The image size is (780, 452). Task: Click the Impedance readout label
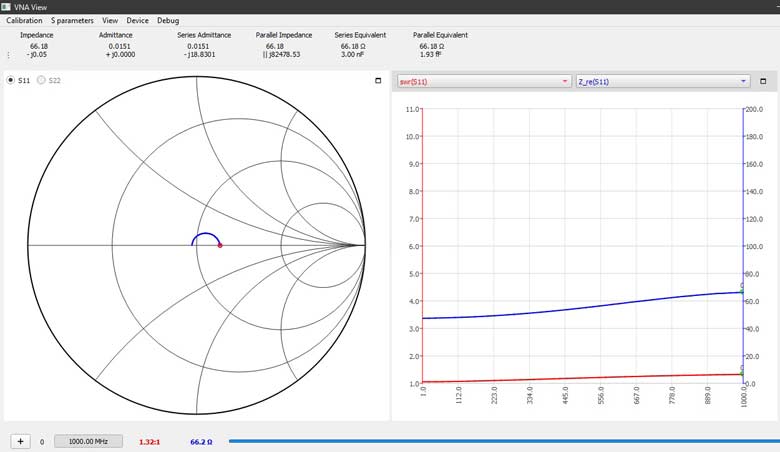point(37,35)
